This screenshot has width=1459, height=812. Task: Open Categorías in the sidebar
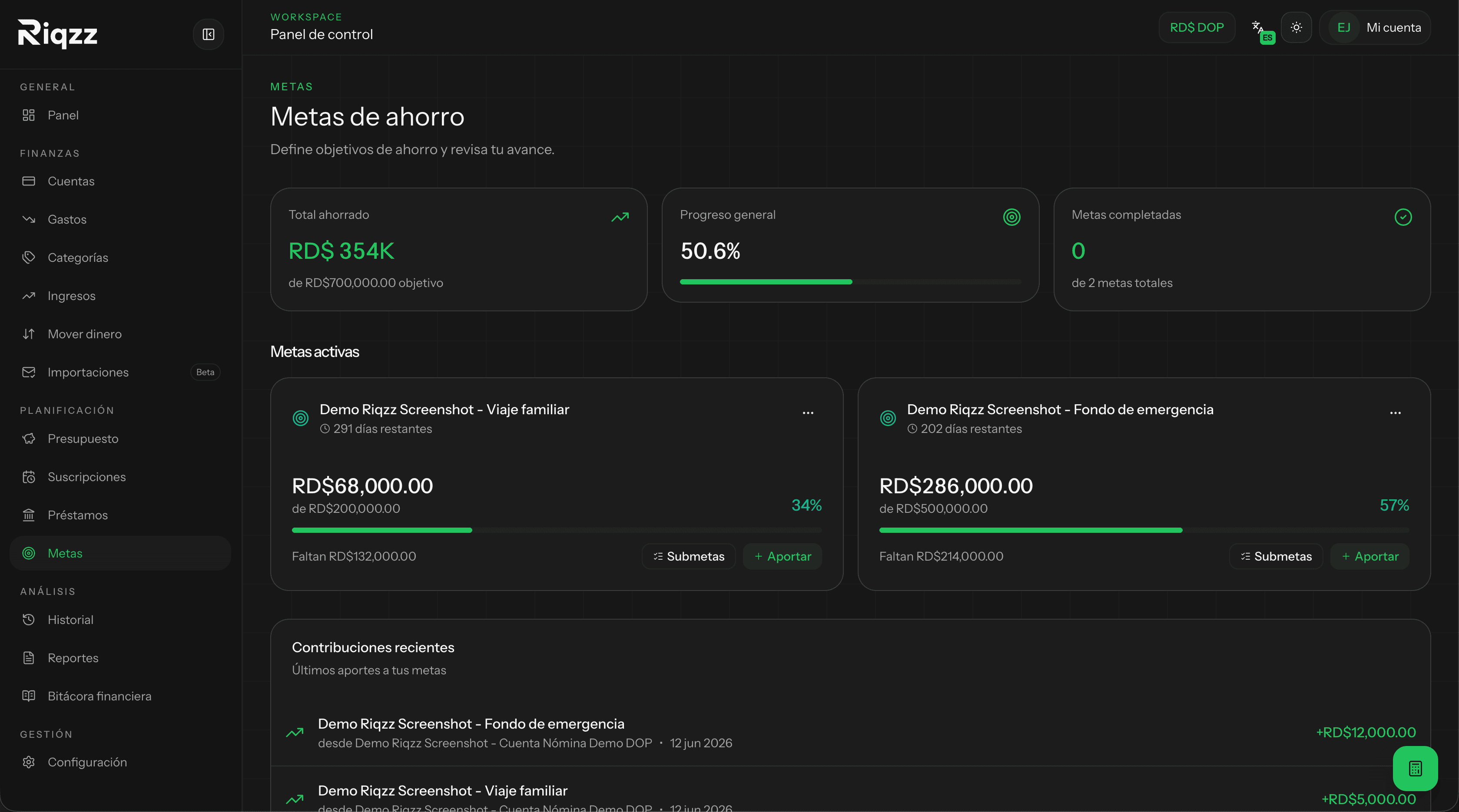(120, 257)
